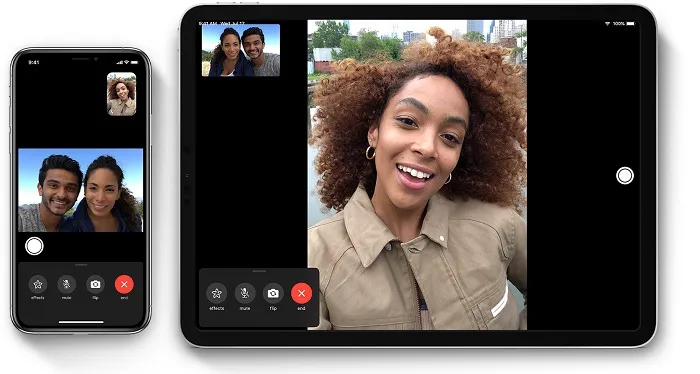Flip the camera on the iPhone call
The width and height of the screenshot is (700, 374).
pos(95,284)
